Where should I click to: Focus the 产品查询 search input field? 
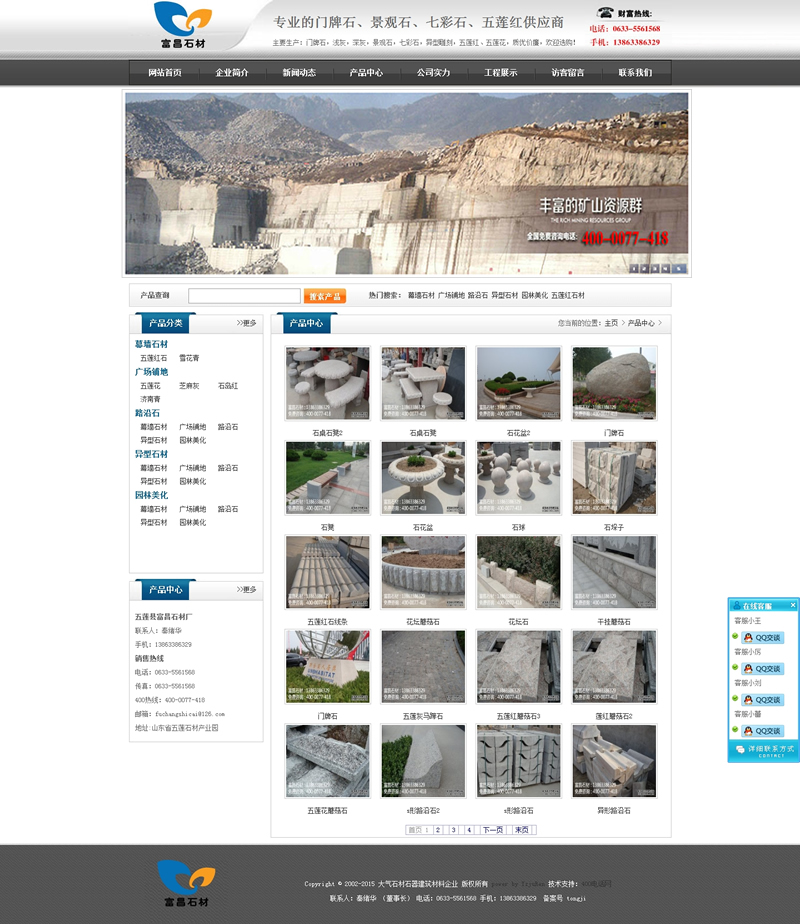tap(244, 296)
